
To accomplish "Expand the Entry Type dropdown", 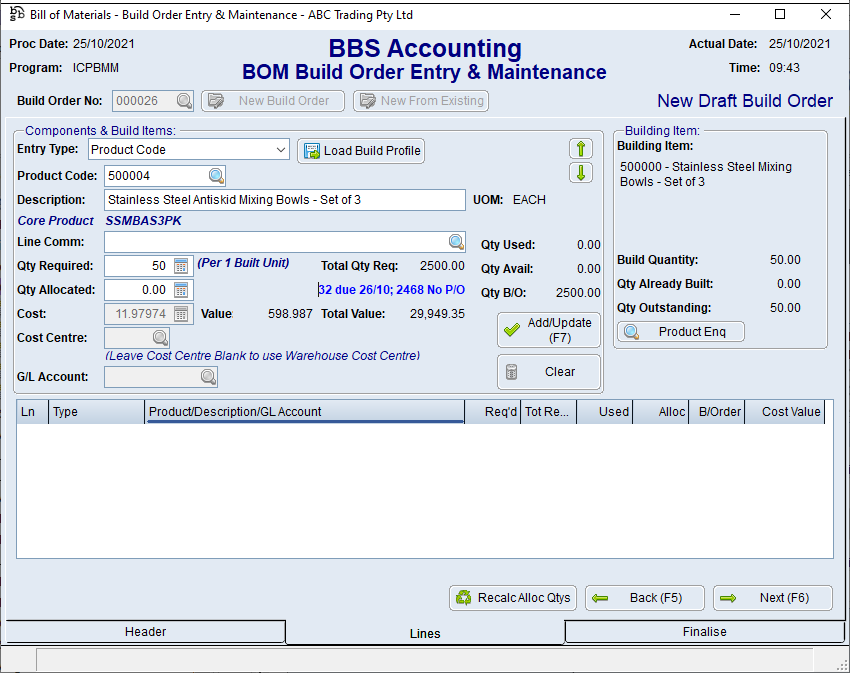I will (281, 150).
